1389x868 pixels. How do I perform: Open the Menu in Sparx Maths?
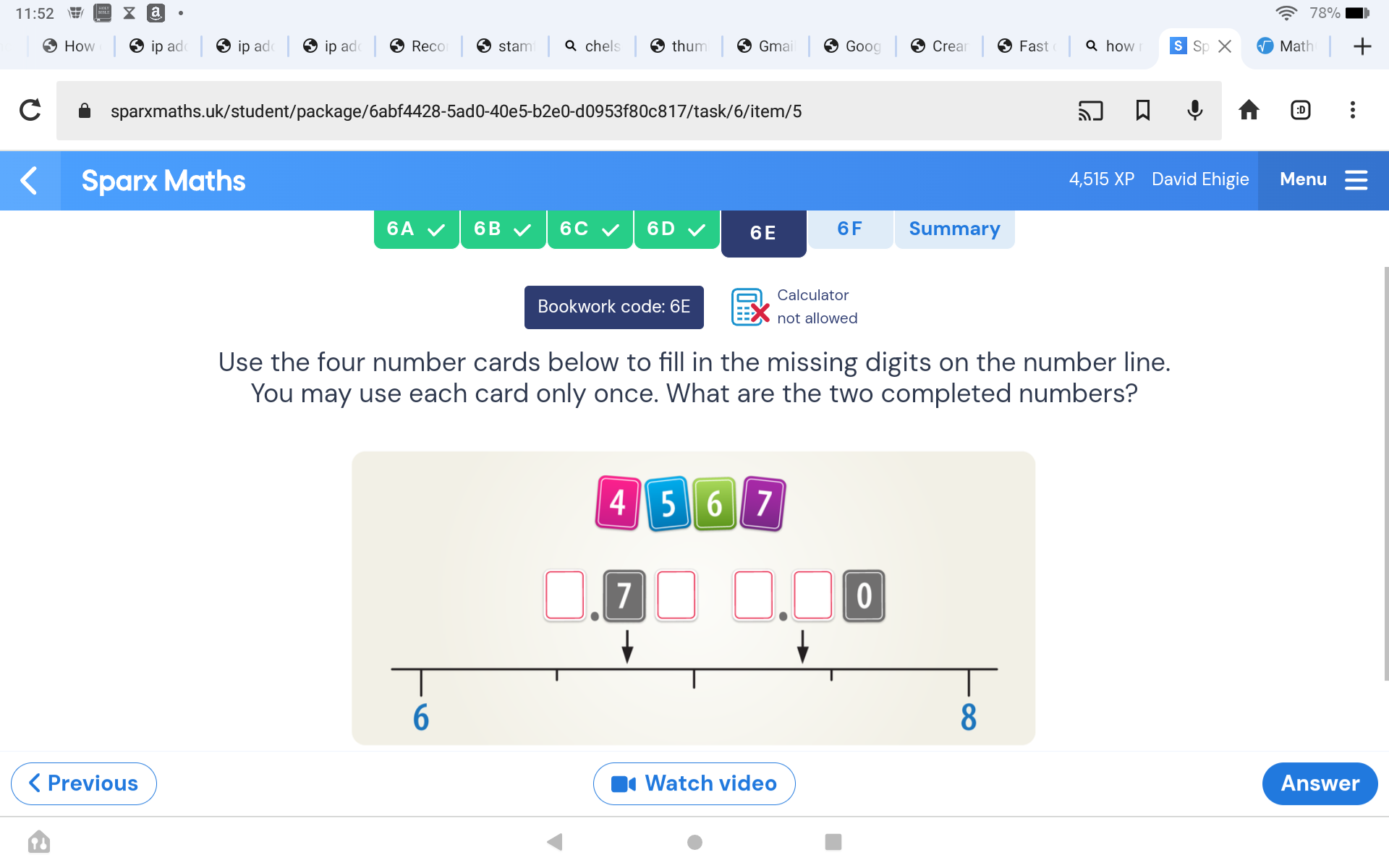pos(1320,180)
